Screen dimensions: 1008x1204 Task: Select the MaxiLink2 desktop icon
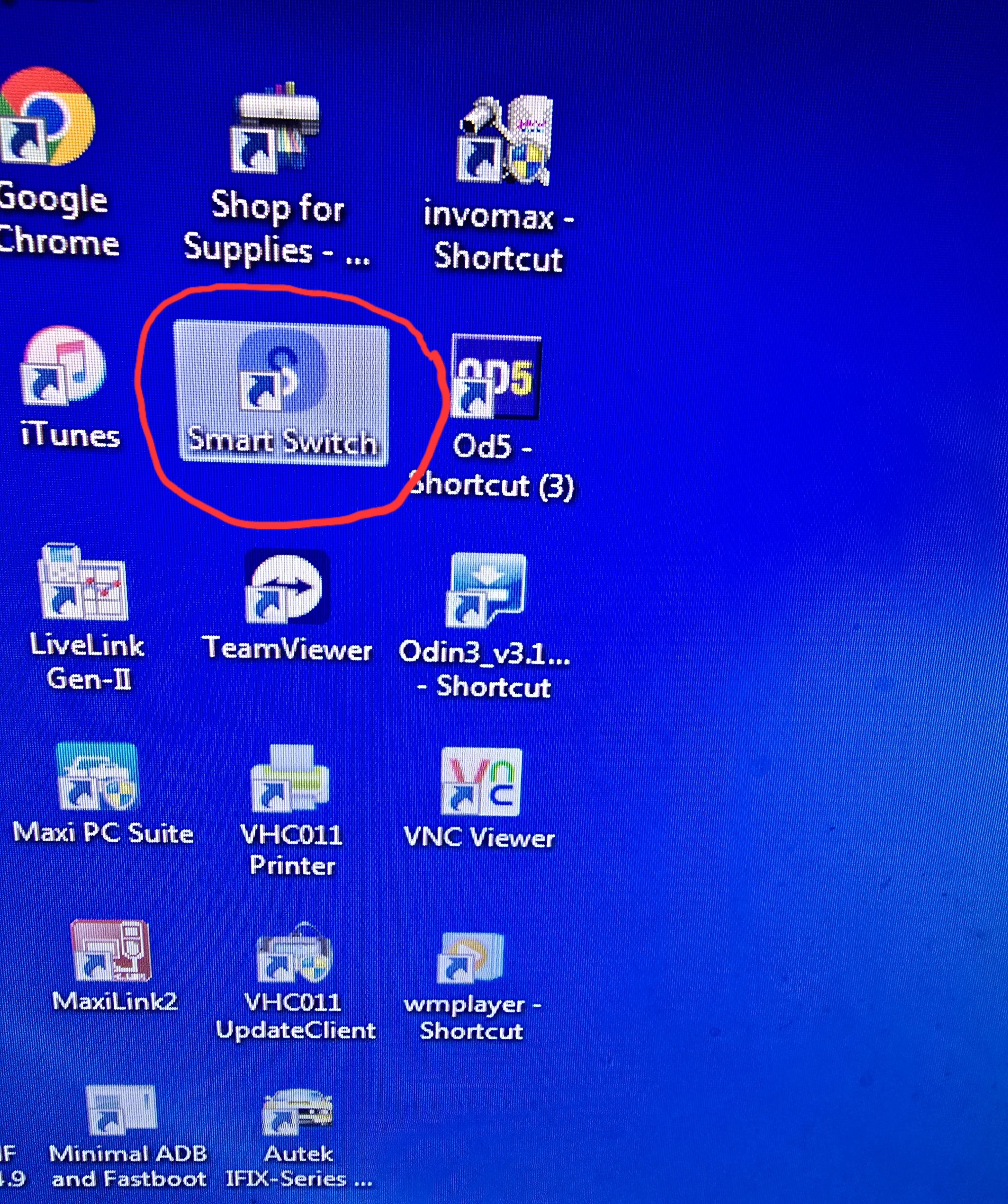click(111, 951)
